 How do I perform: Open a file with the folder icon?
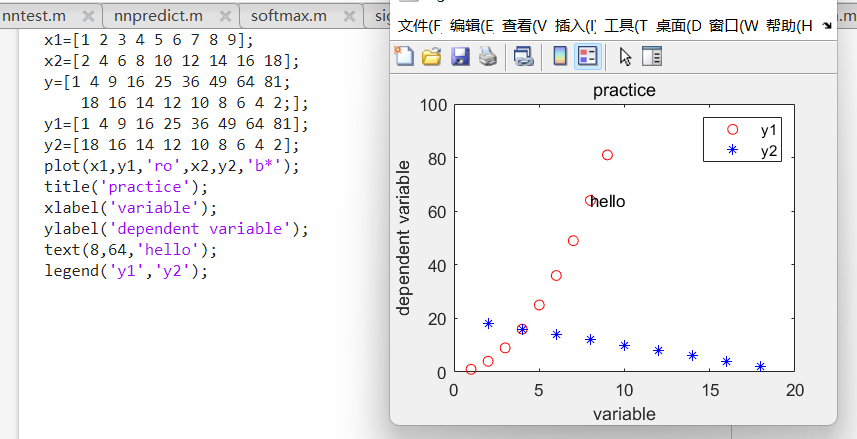coord(432,56)
